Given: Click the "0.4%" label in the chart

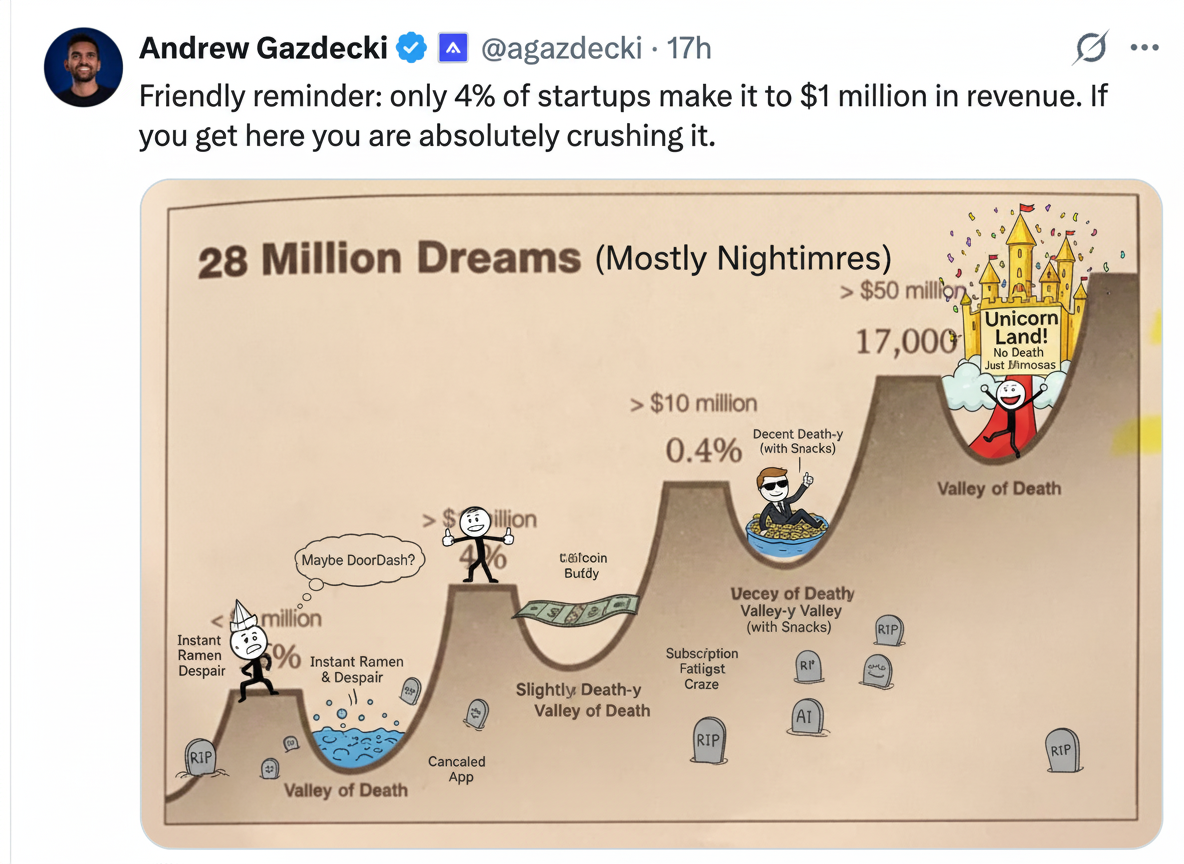Looking at the screenshot, I should (703, 451).
